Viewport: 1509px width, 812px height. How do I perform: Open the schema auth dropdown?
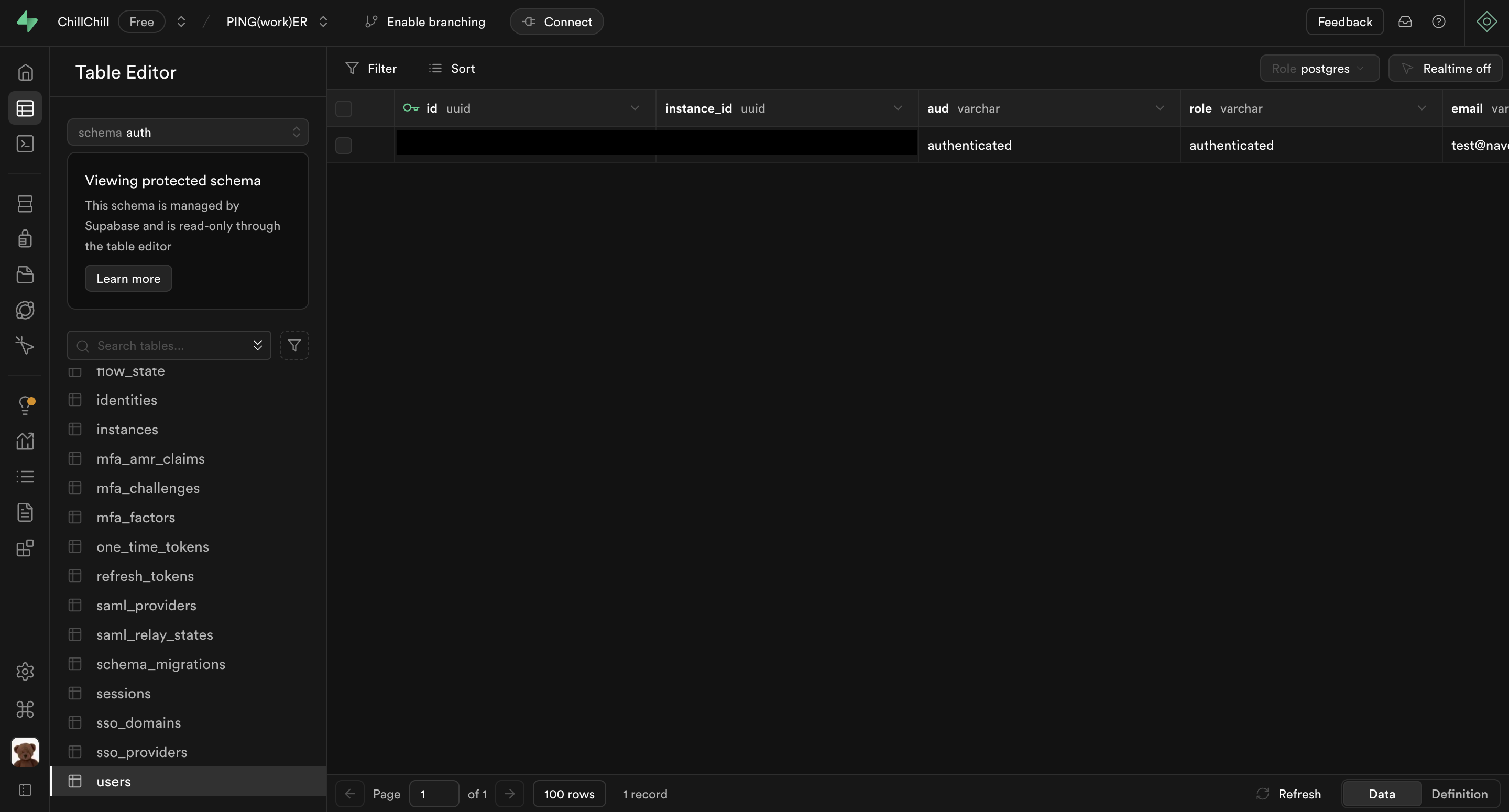coord(188,133)
